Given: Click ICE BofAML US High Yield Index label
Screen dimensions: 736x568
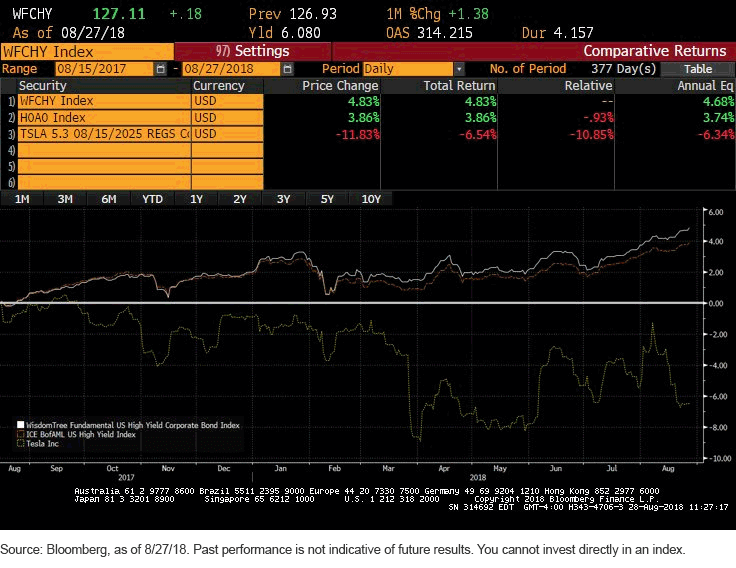Looking at the screenshot, I should pyautogui.click(x=81, y=434).
